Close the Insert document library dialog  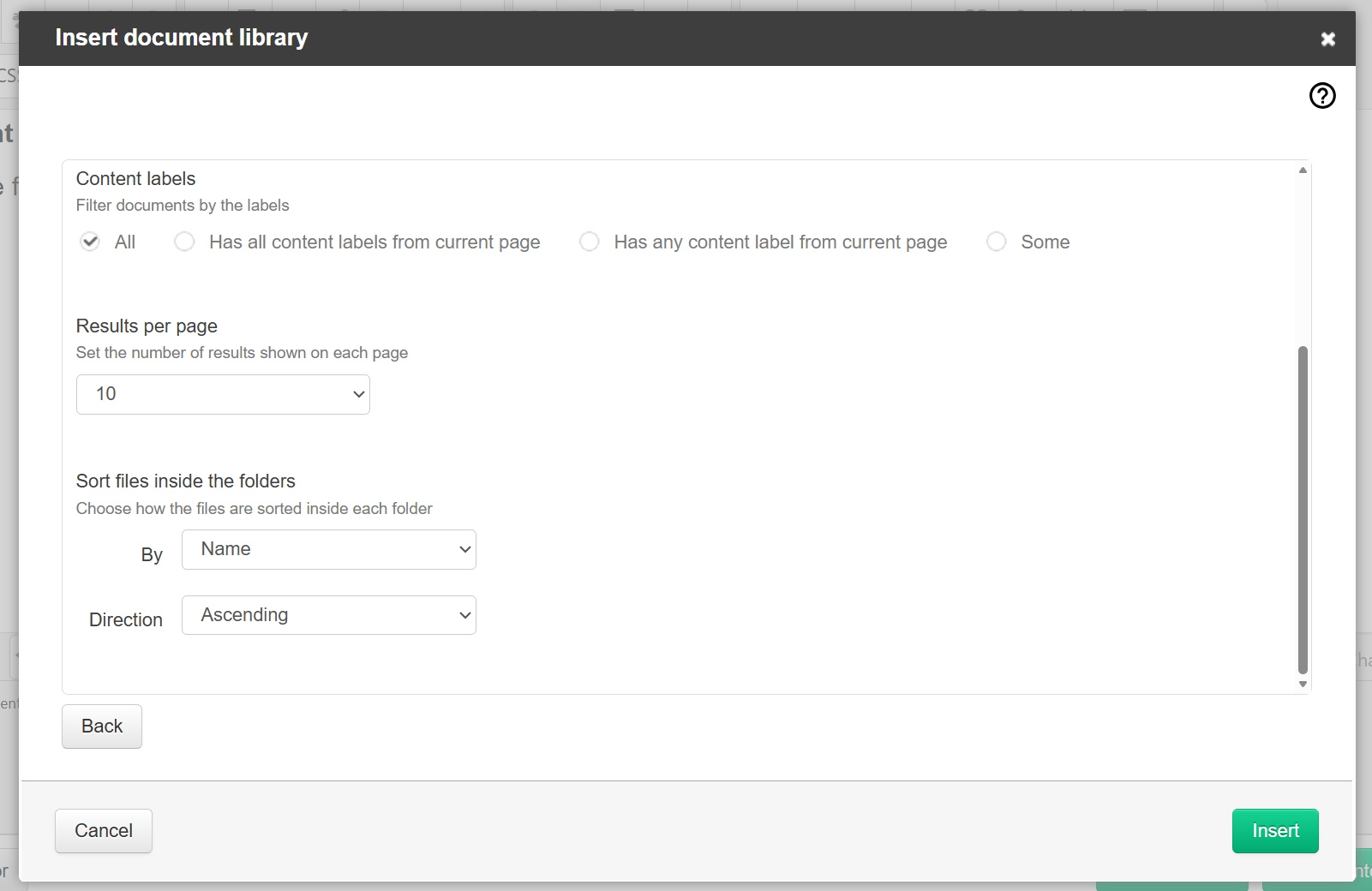tap(1328, 39)
